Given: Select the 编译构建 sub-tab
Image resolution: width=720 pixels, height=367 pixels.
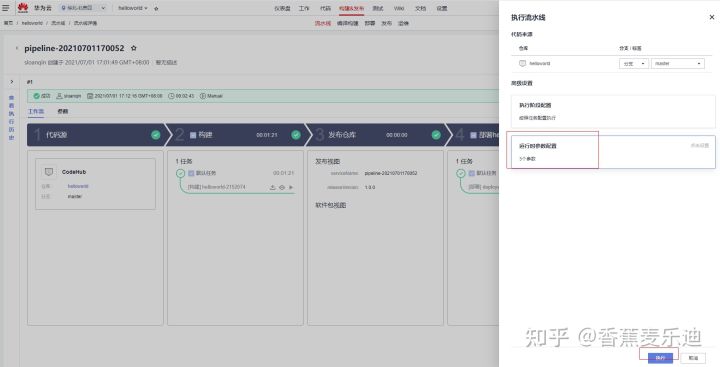Looking at the screenshot, I should click(348, 23).
